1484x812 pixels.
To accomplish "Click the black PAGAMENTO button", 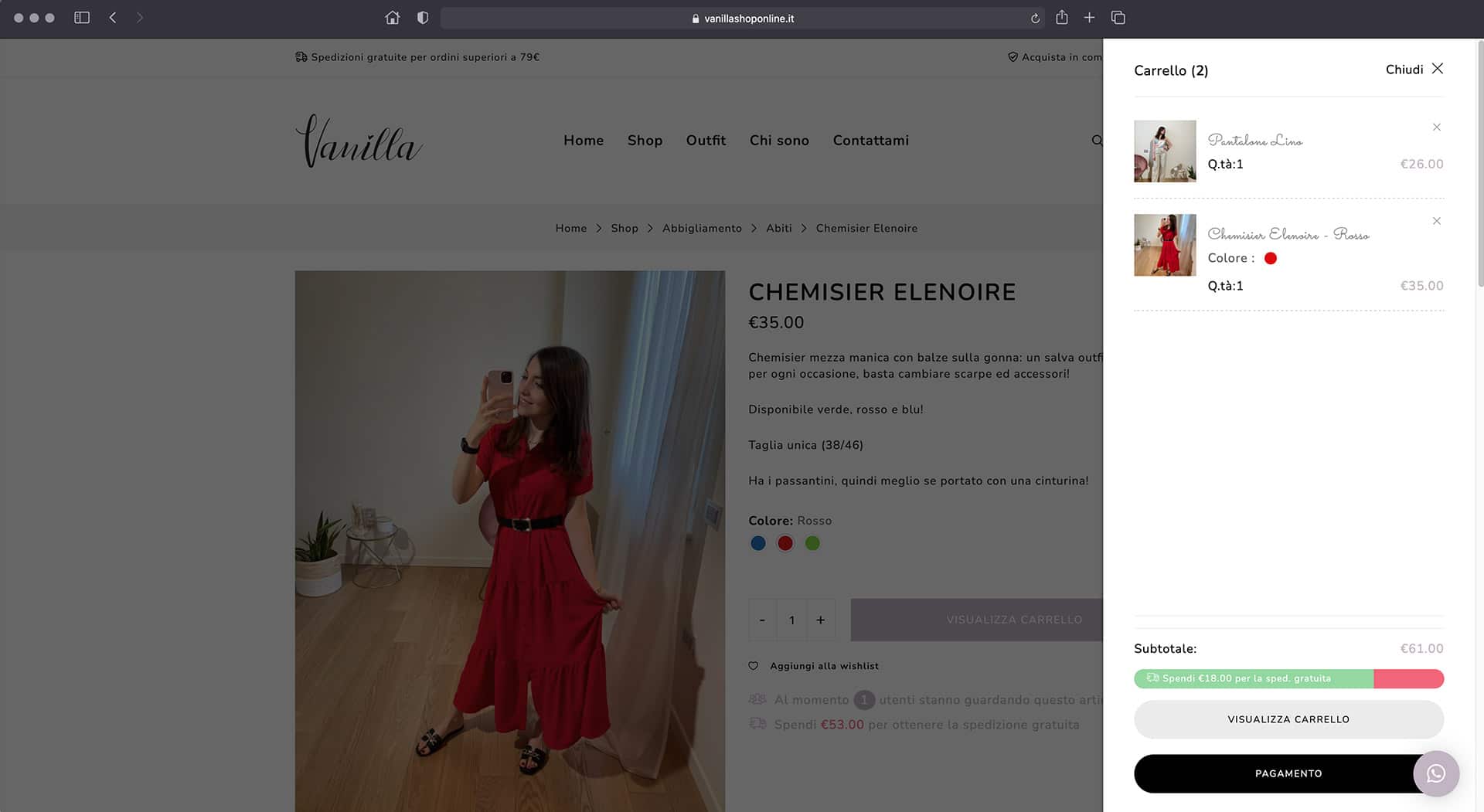I will click(1288, 773).
